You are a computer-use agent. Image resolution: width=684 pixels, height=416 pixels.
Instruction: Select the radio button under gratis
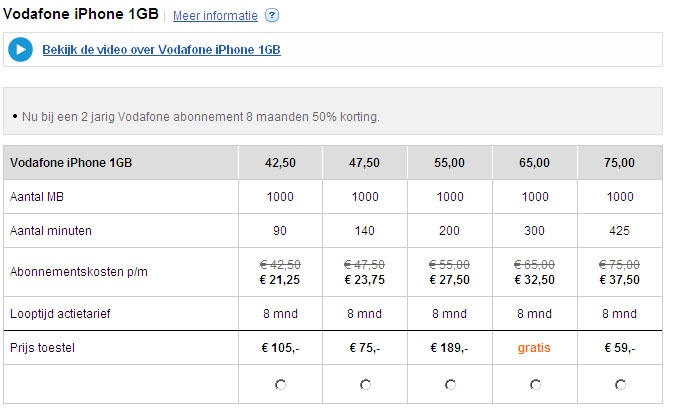click(x=535, y=384)
